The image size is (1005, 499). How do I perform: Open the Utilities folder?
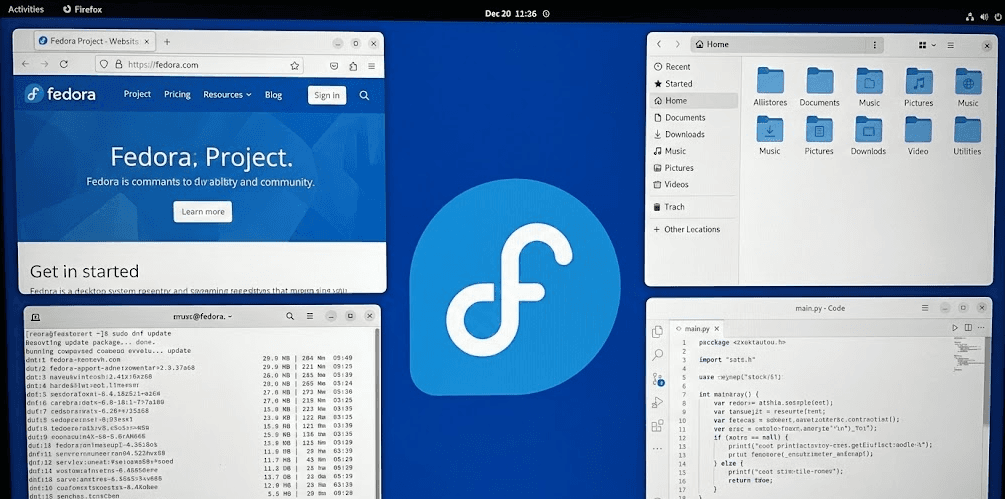(967, 135)
